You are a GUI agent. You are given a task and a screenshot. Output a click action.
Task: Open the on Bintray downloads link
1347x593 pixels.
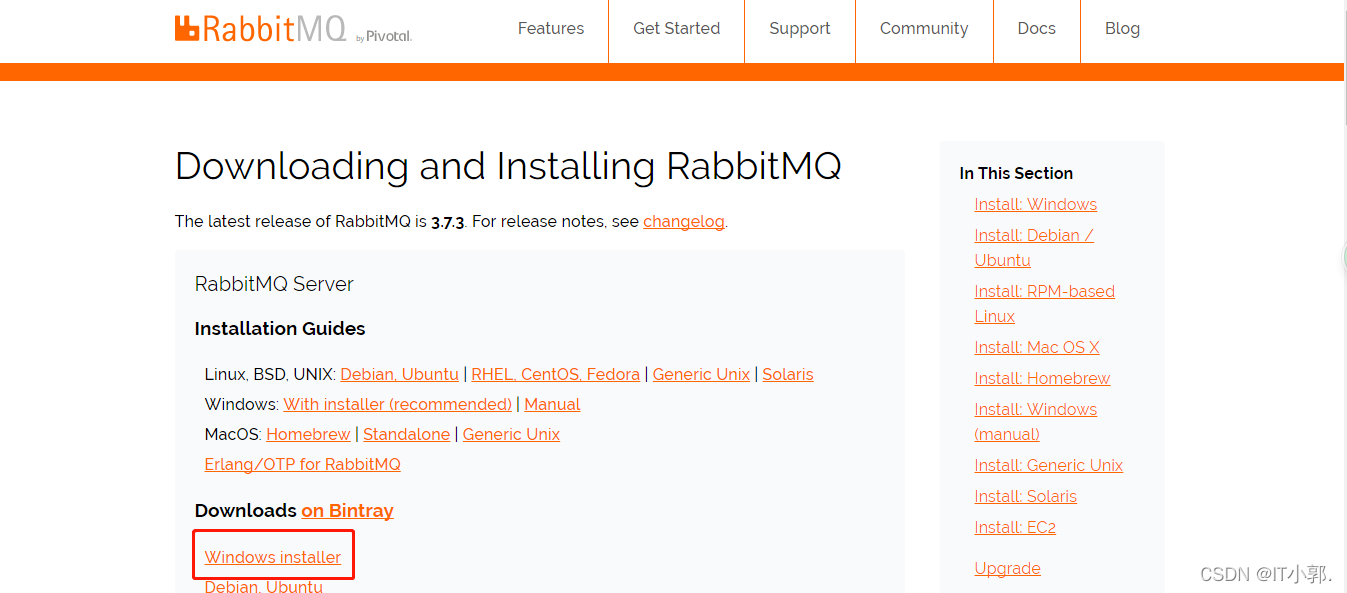click(x=347, y=510)
